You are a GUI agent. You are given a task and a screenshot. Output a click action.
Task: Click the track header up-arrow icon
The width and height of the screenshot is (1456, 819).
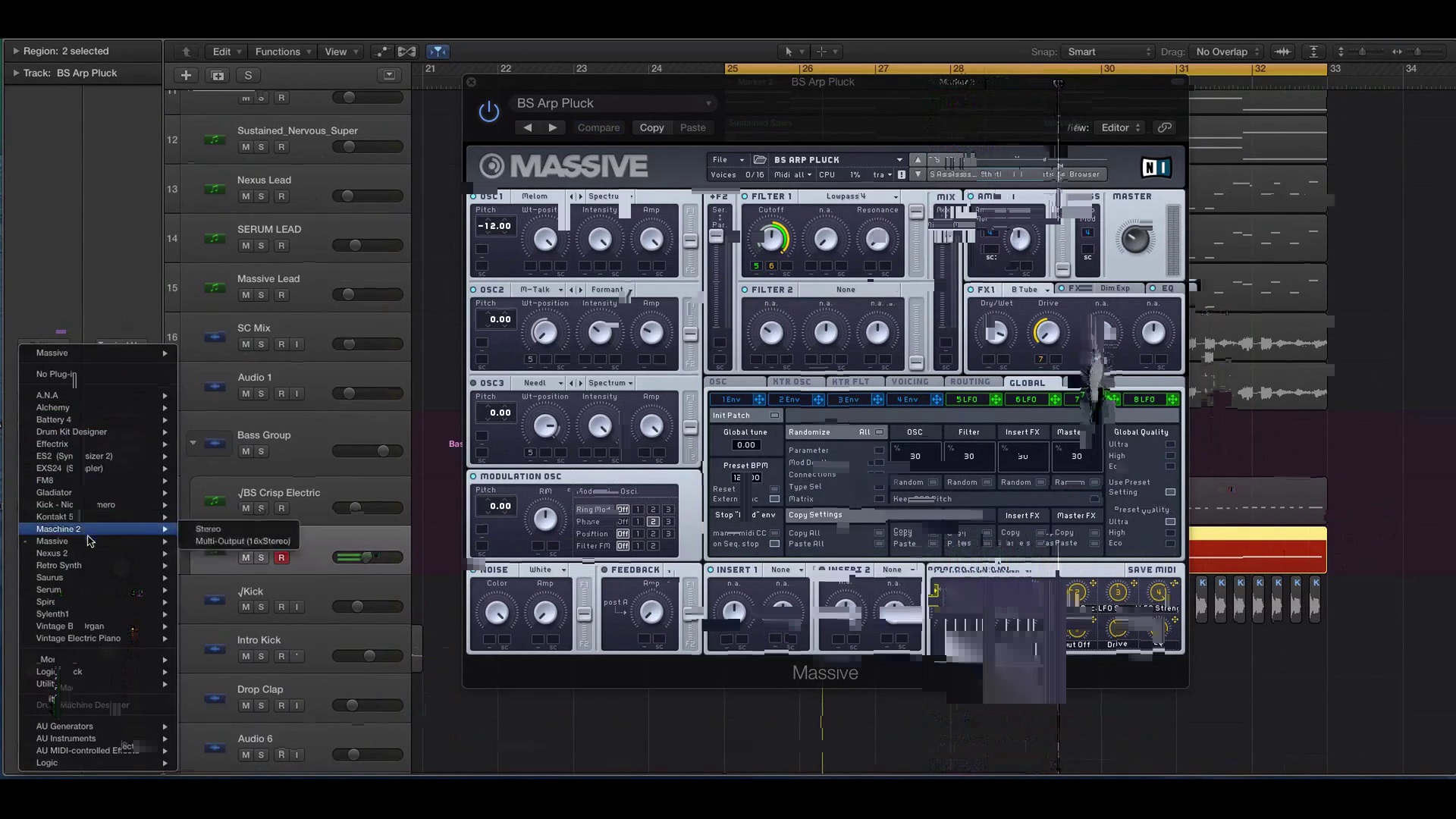tap(187, 52)
